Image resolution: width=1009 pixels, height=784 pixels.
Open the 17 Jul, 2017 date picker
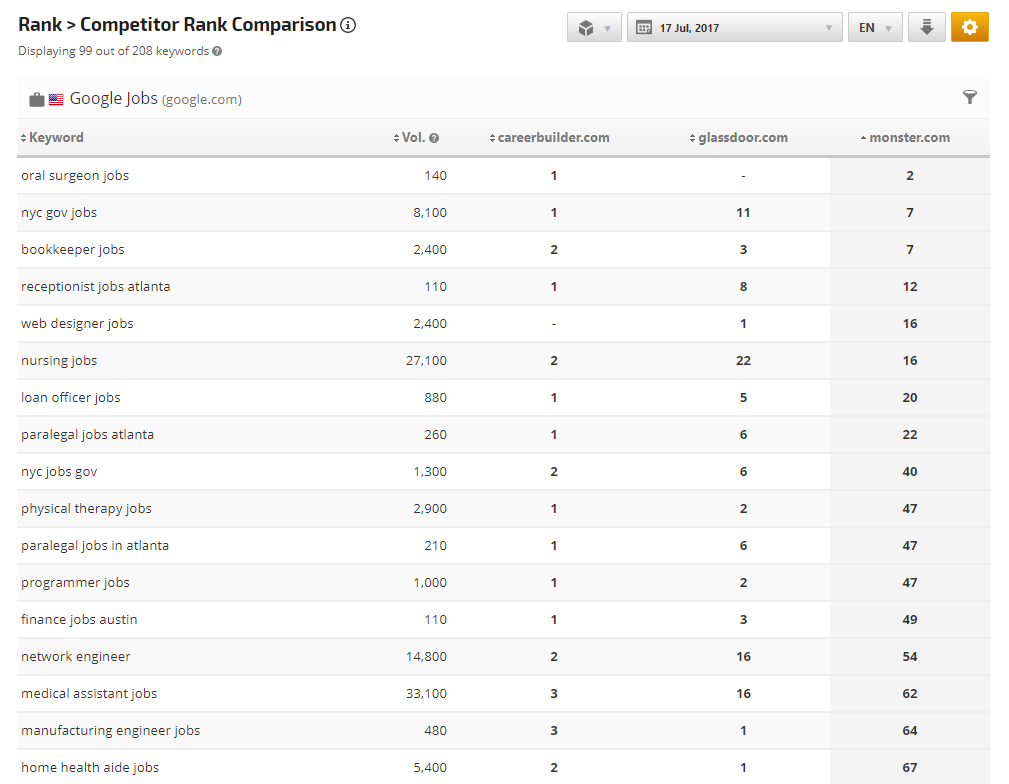[x=734, y=28]
